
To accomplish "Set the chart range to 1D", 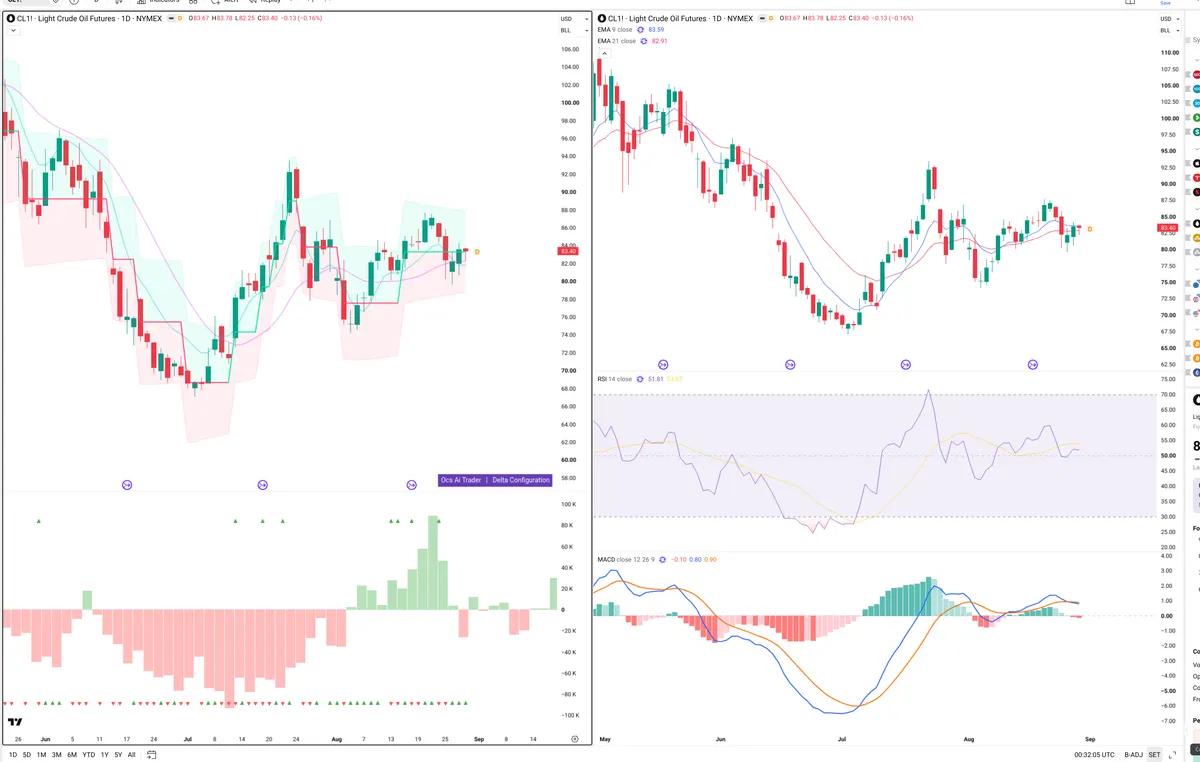I will (x=13, y=755).
